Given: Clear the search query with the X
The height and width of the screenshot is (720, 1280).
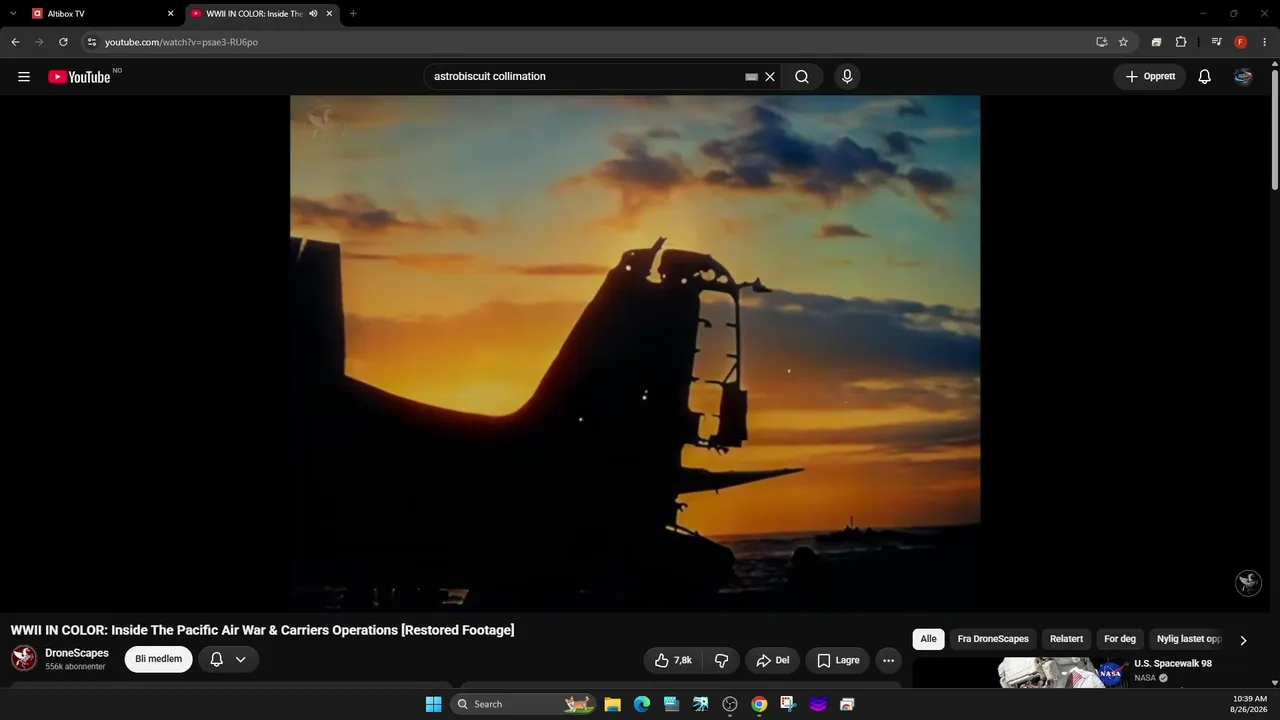Looking at the screenshot, I should coord(770,77).
